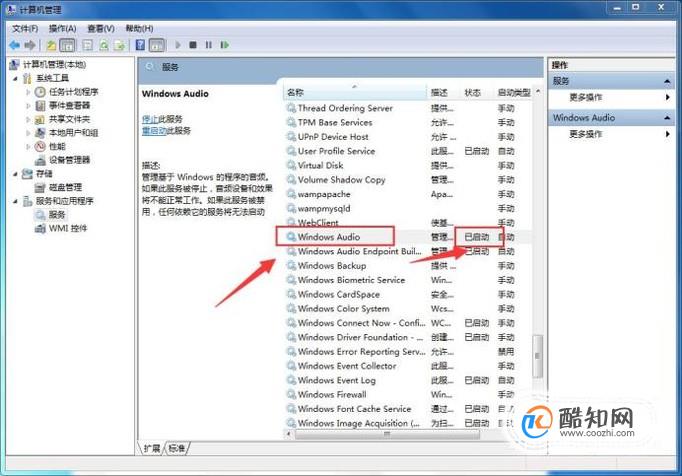Select WMI 控件 in the tree

(68, 228)
